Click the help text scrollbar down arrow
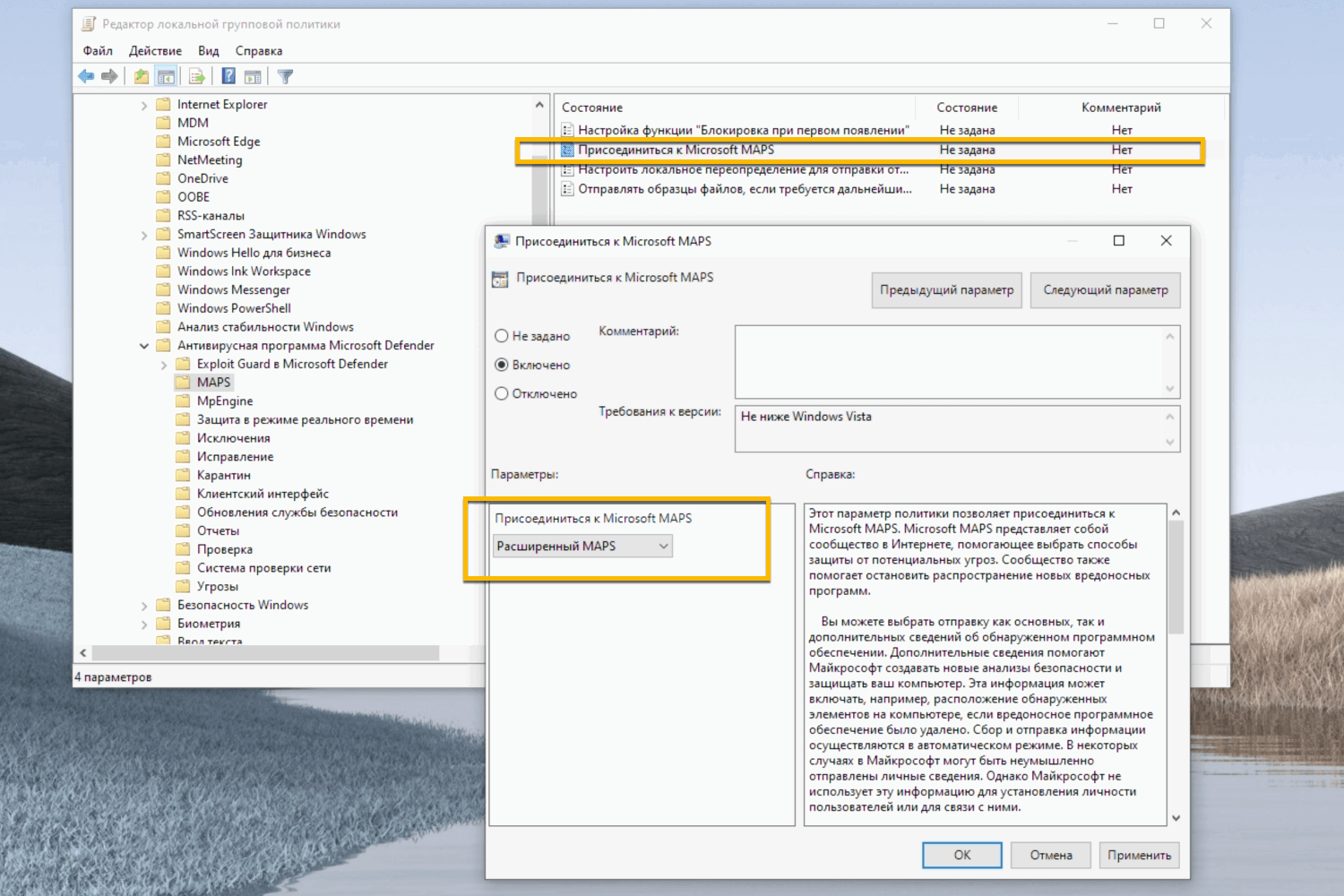1344x896 pixels. click(x=1176, y=818)
